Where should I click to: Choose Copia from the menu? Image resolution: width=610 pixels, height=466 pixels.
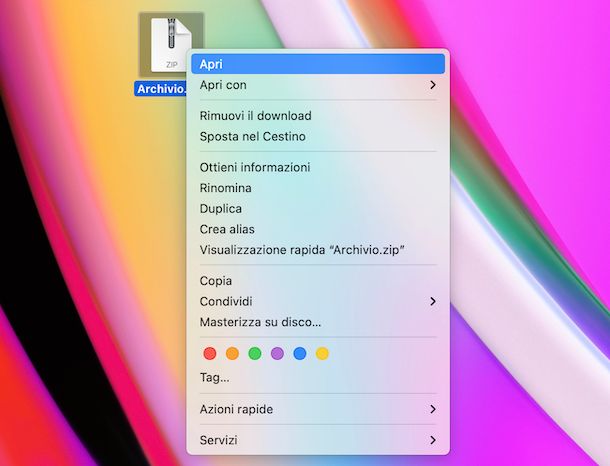318,280
